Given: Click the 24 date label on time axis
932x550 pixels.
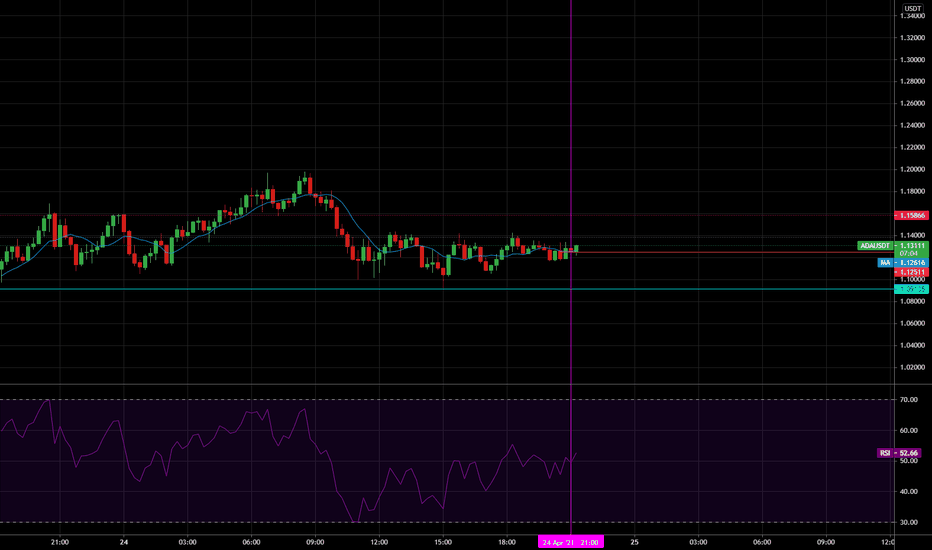Looking at the screenshot, I should tap(124, 542).
